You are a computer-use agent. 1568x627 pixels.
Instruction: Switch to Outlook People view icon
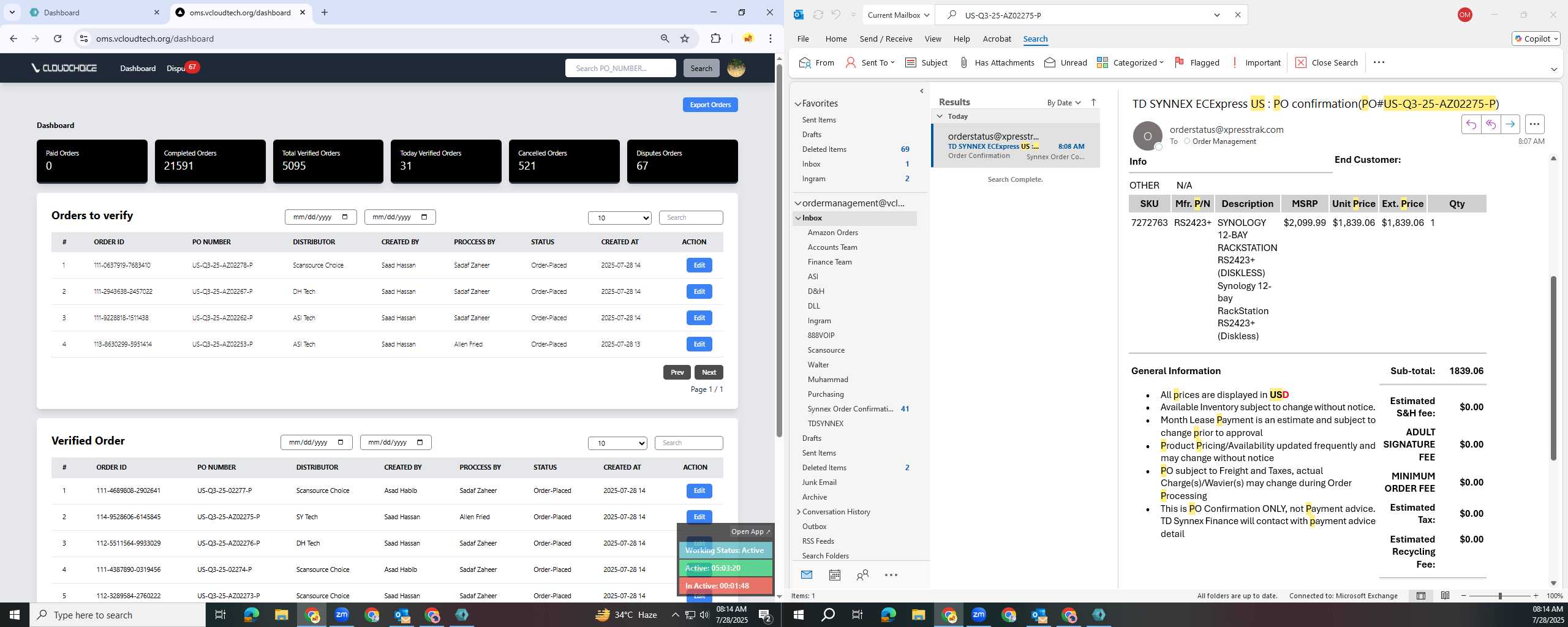[862, 575]
